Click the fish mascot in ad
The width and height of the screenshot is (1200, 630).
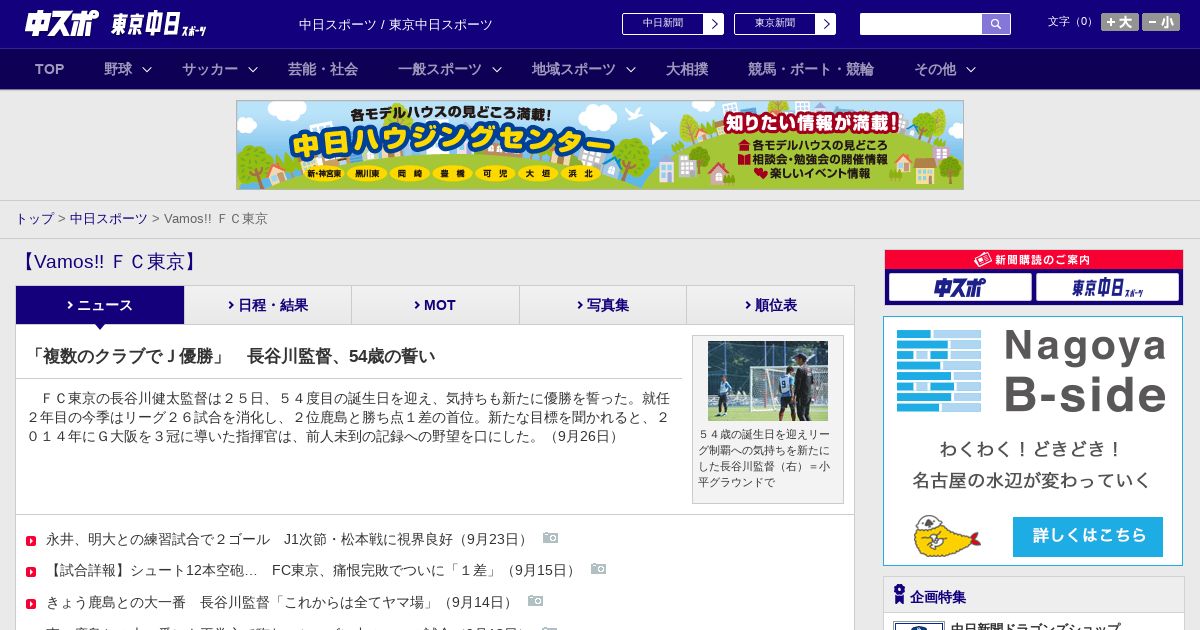pos(946,536)
